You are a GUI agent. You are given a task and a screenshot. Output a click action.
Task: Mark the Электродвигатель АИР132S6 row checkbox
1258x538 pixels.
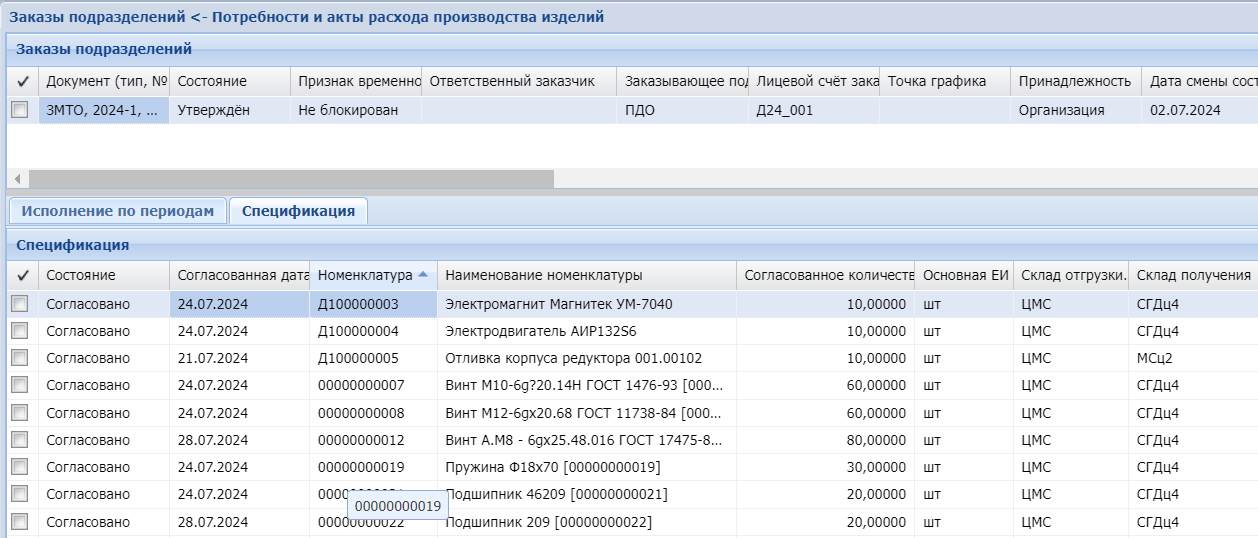[20, 331]
